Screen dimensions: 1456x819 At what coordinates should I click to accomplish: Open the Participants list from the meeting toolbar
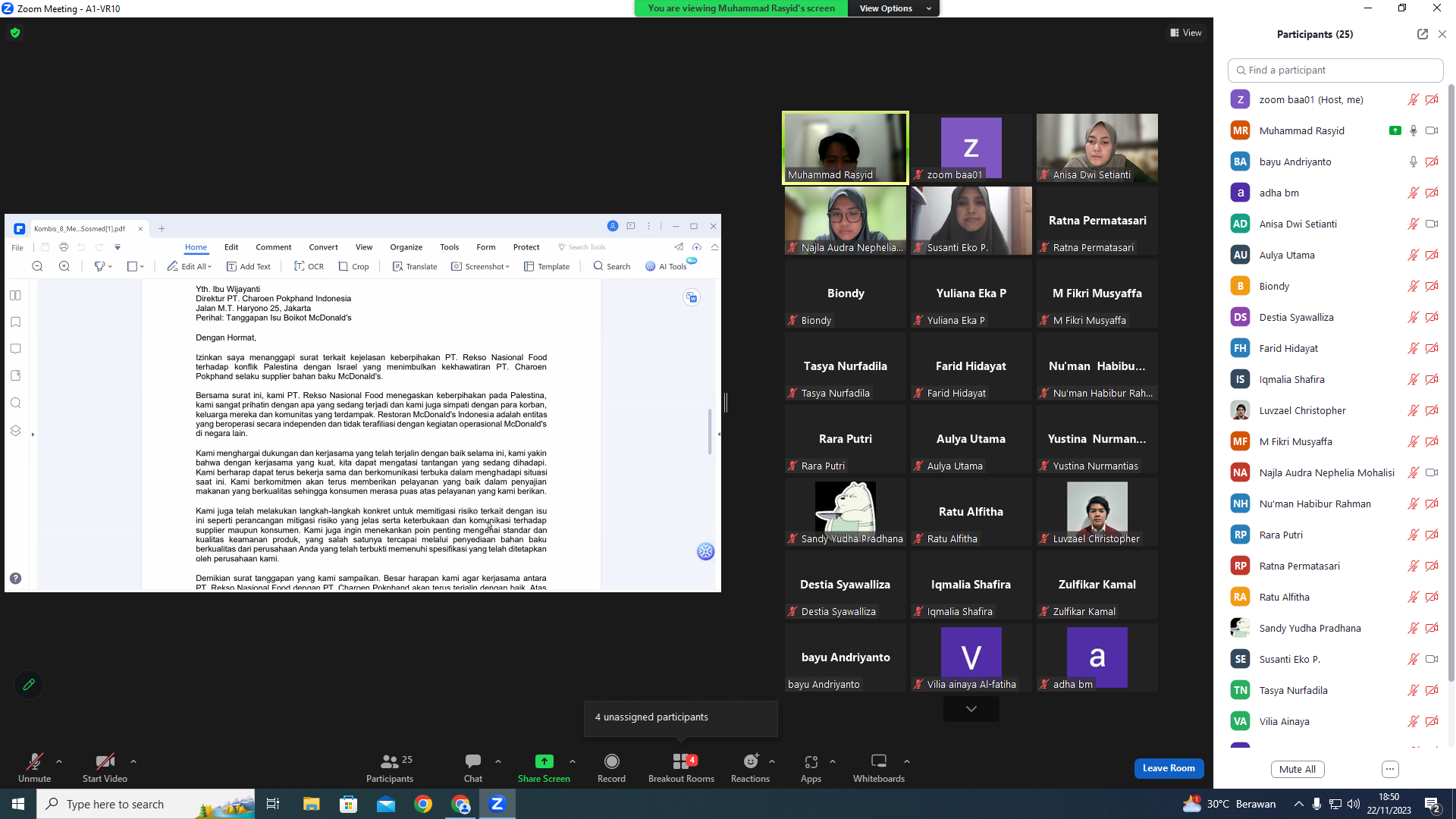point(390,767)
